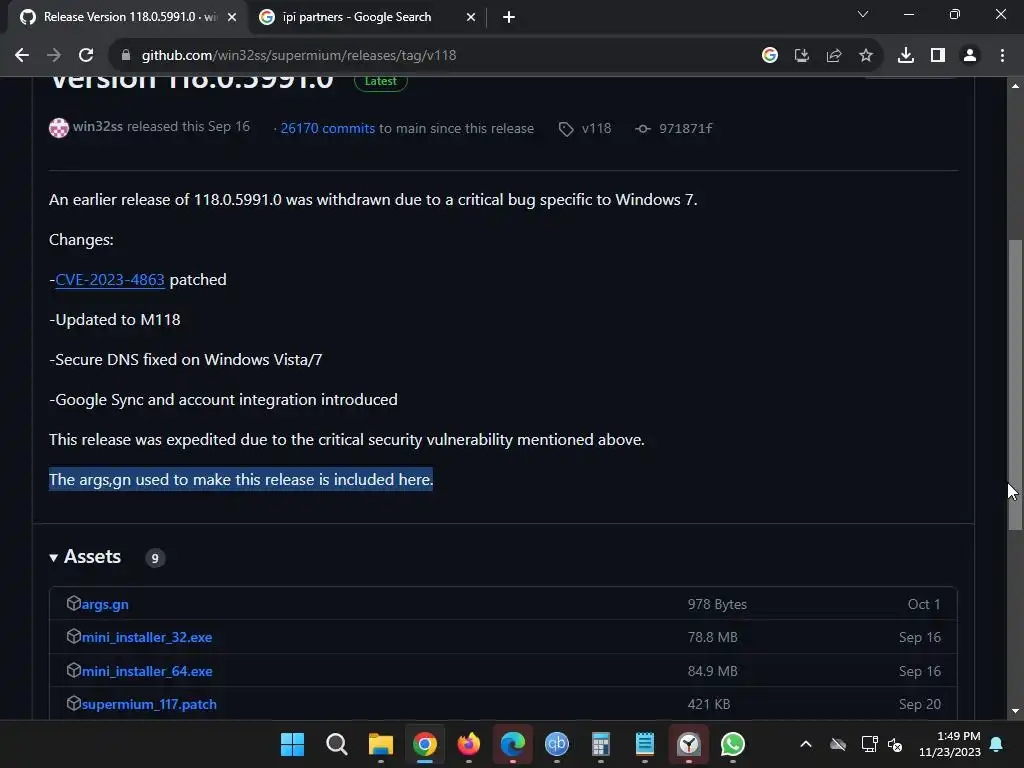Viewport: 1024px width, 768px height.
Task: Launch Firefox from the taskbar
Action: click(x=469, y=744)
